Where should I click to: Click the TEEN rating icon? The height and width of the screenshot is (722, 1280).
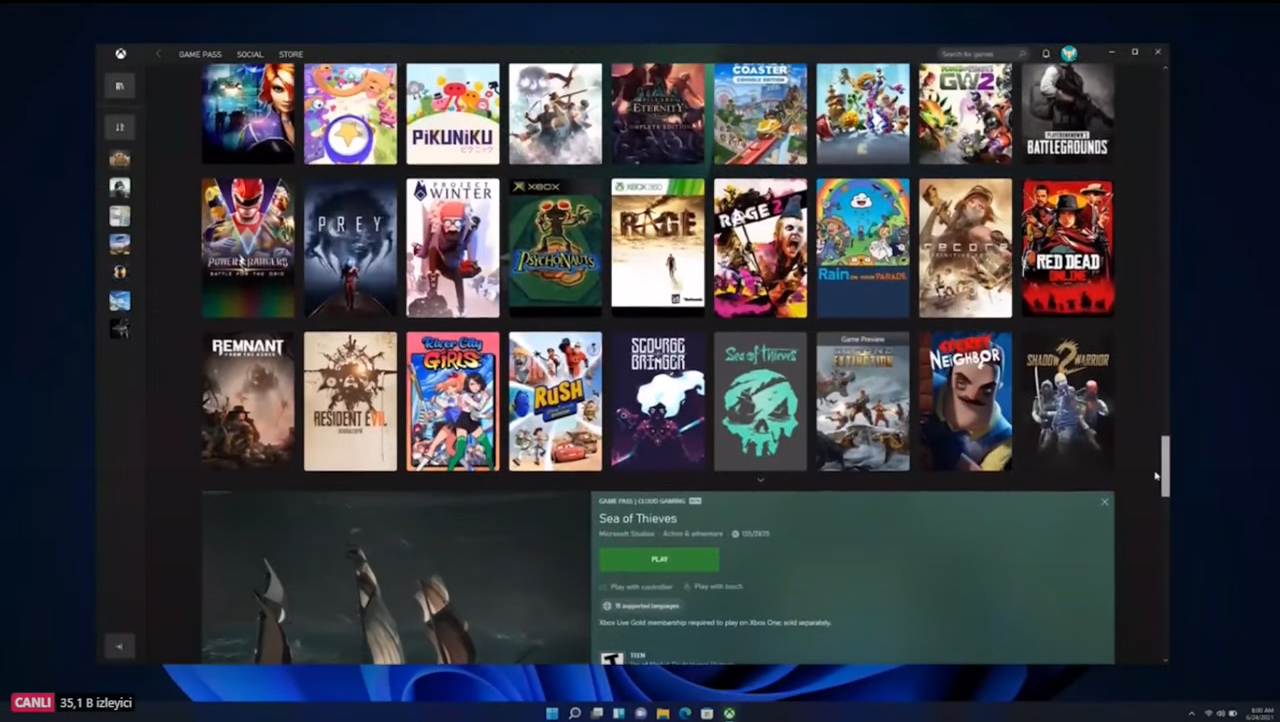pyautogui.click(x=610, y=659)
